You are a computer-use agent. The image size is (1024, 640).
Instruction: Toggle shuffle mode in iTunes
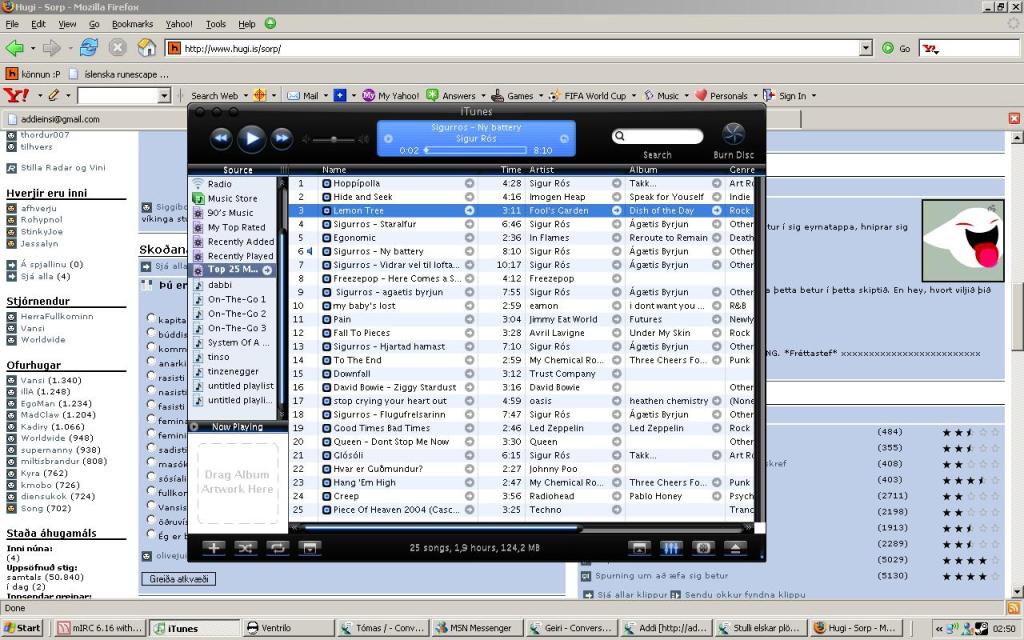(245, 548)
